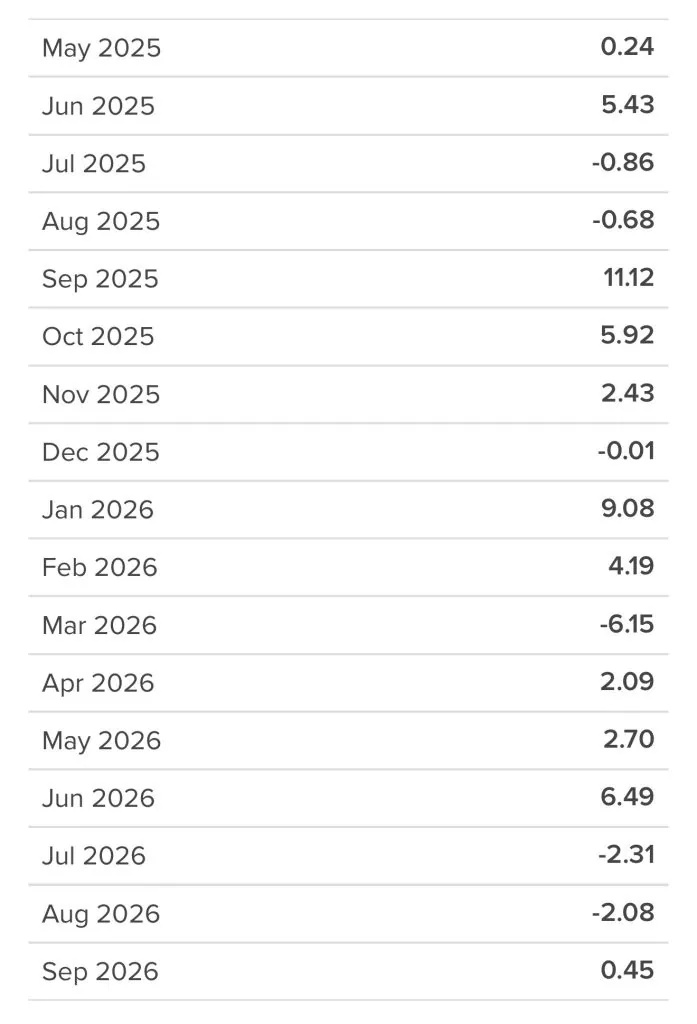Select the May 2025 row label

tap(101, 49)
